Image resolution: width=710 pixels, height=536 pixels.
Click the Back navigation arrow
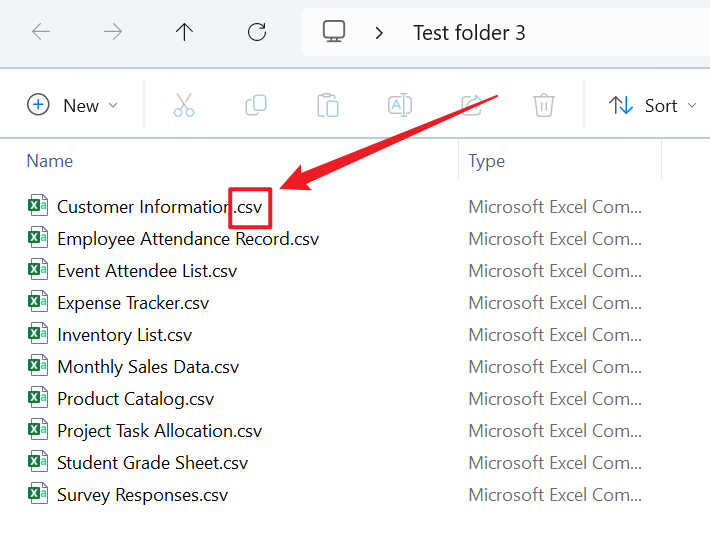click(x=41, y=32)
